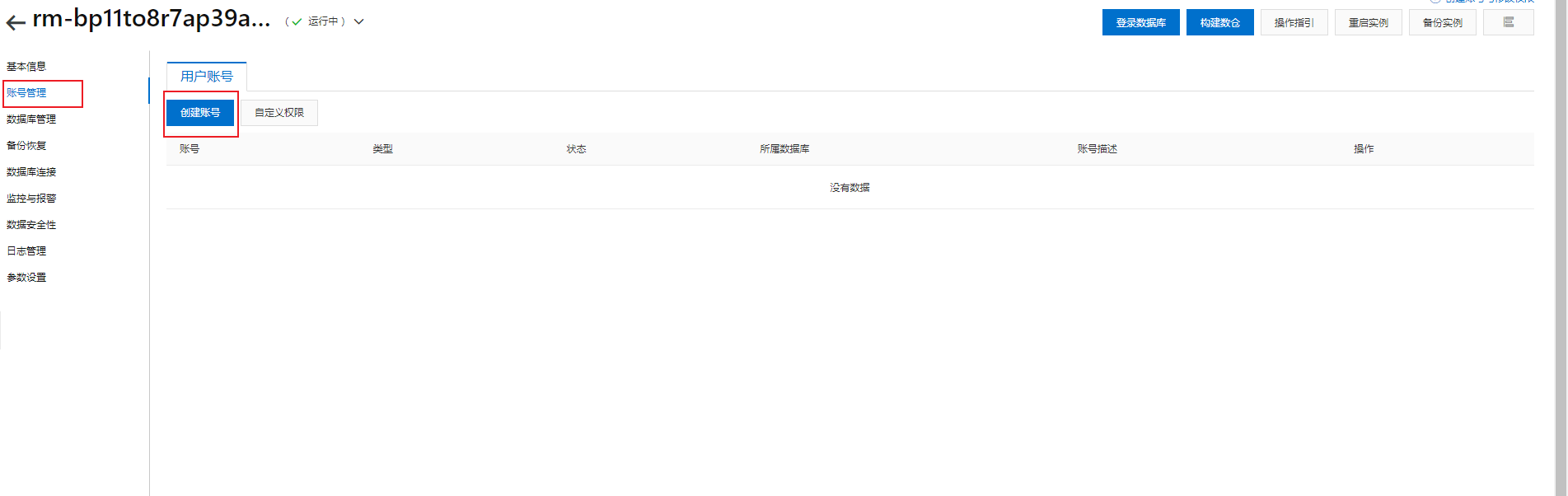Open 数据库管理 in the sidebar

[31, 119]
